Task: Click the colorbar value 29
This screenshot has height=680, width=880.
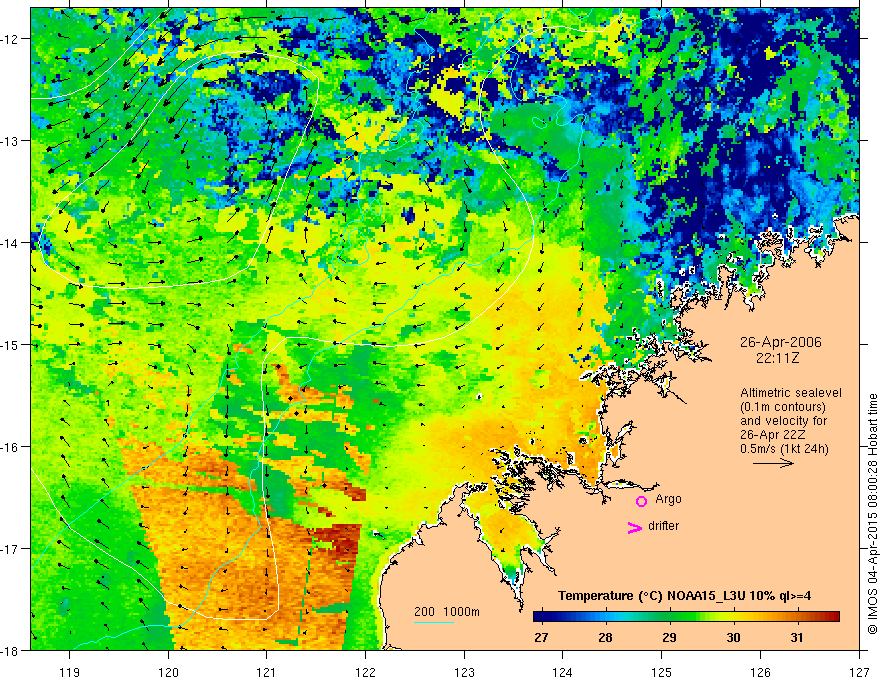Action: click(x=669, y=637)
